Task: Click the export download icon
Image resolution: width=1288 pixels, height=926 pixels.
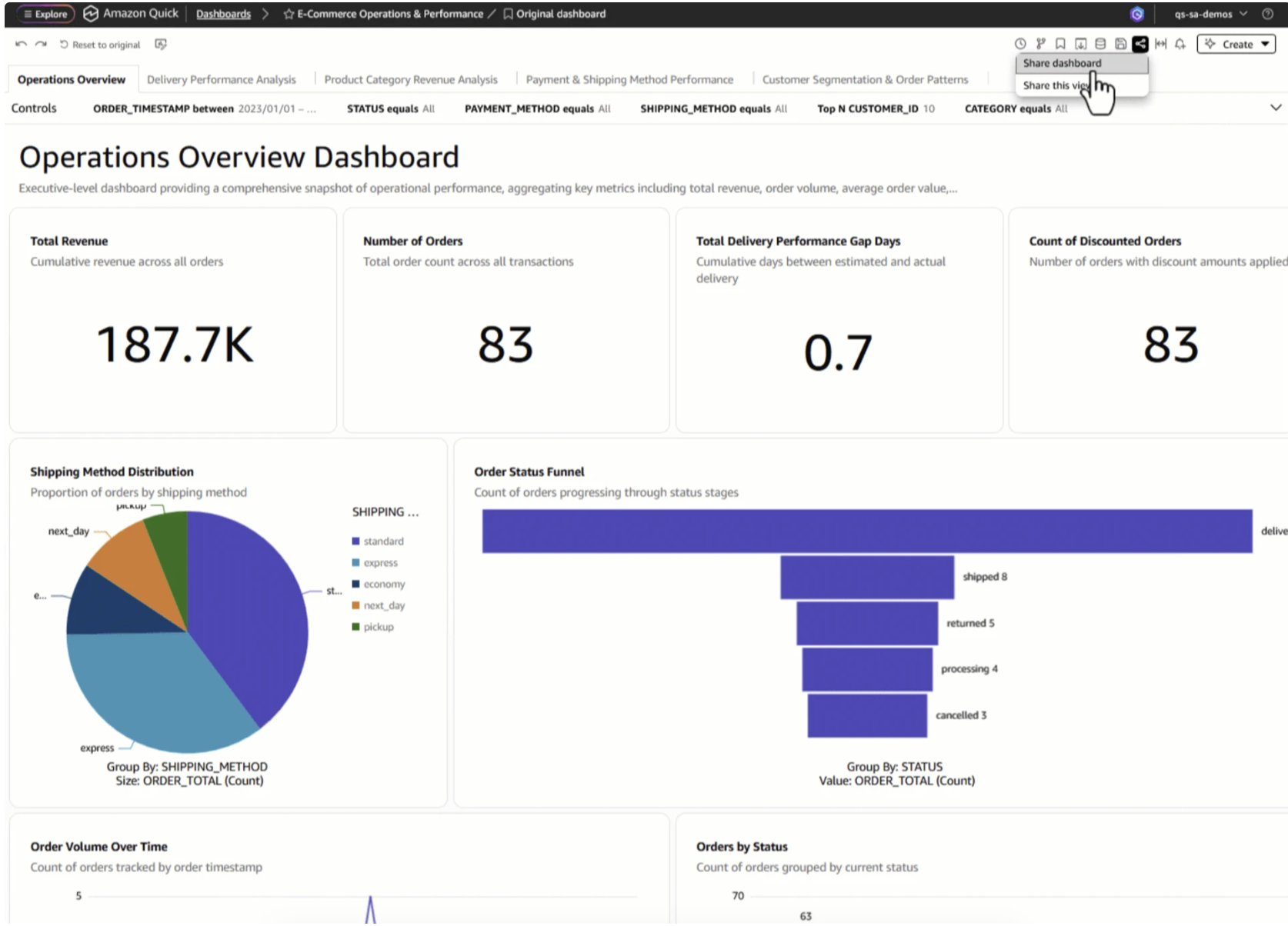Action: coord(1080,44)
